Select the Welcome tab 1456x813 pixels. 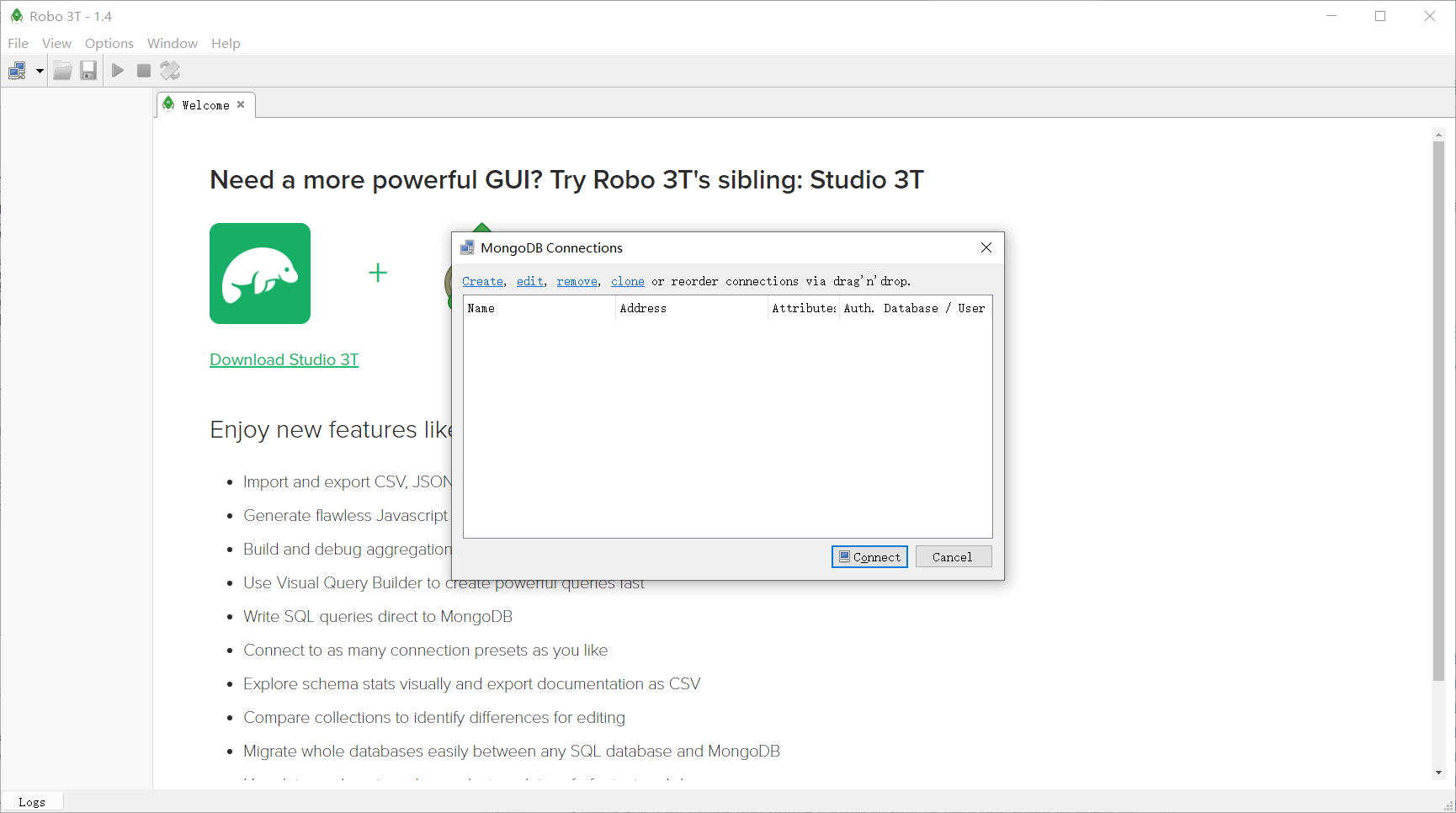205,104
